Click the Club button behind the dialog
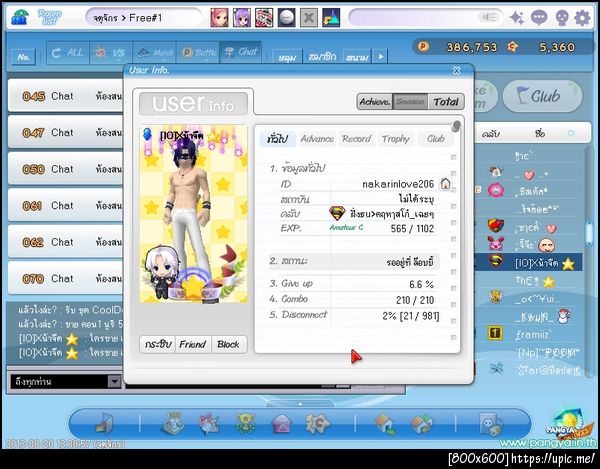 tap(542, 96)
